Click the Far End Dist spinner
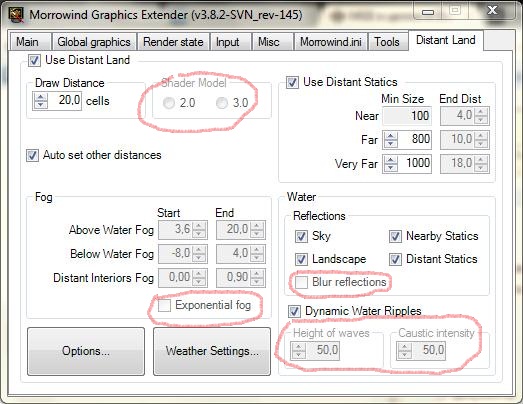 pyautogui.click(x=481, y=139)
